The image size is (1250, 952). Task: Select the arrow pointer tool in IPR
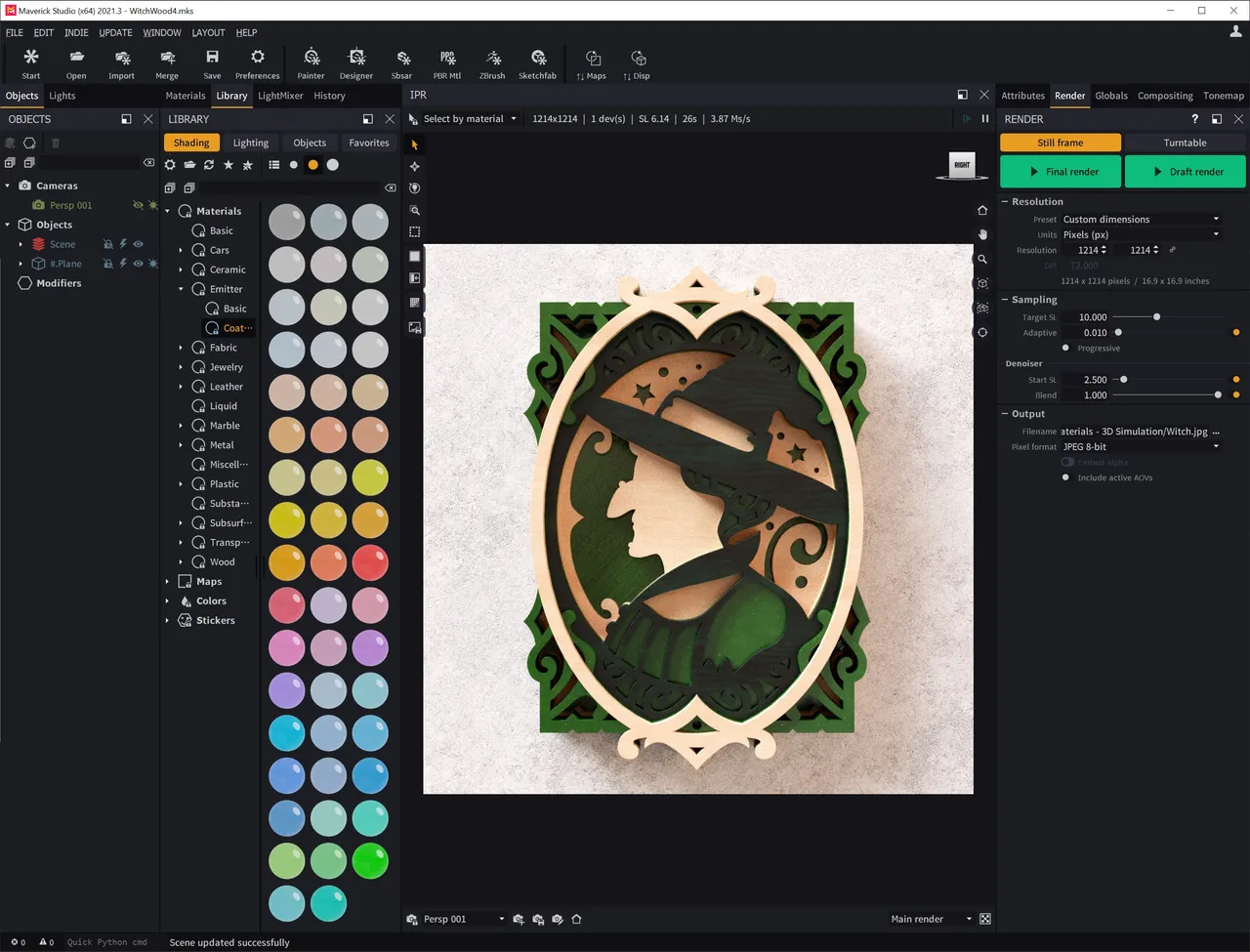click(415, 145)
